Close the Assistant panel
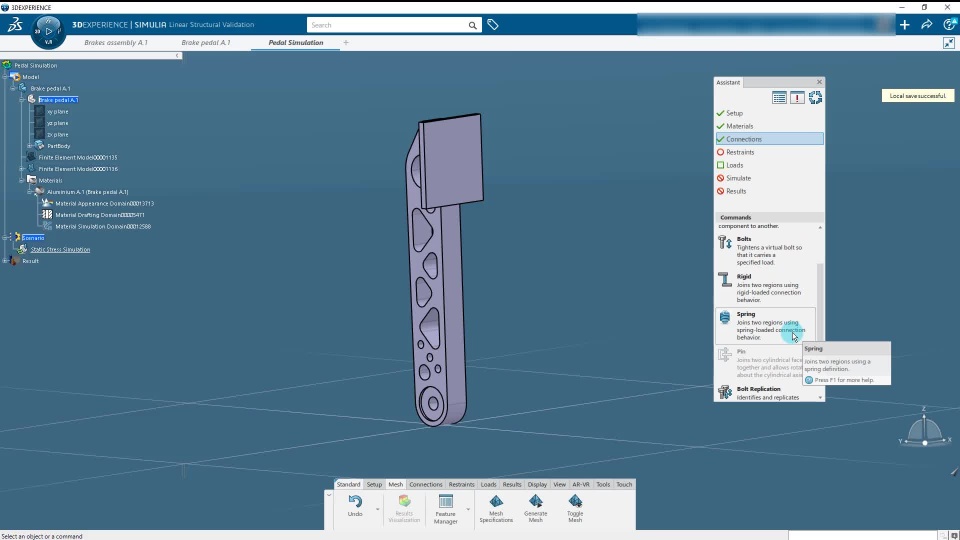Viewport: 960px width, 540px height. 819,82
